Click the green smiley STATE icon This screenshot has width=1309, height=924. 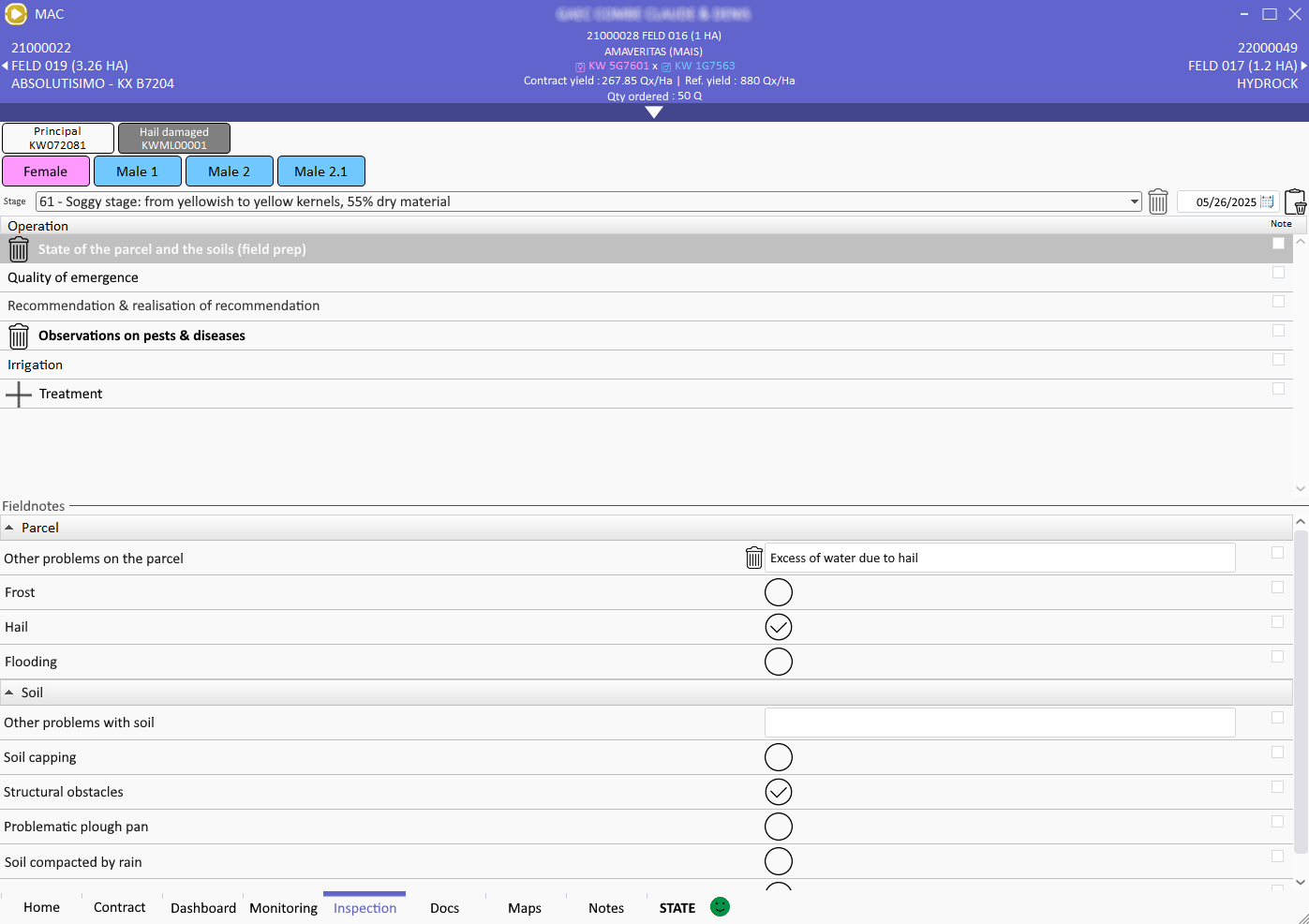(x=720, y=906)
